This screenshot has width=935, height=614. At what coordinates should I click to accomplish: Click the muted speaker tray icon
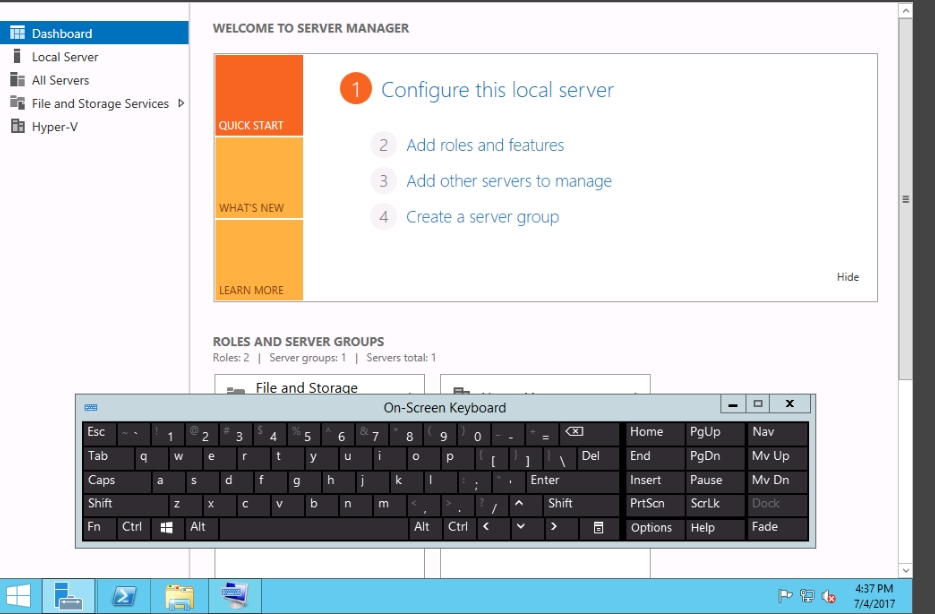[828, 596]
